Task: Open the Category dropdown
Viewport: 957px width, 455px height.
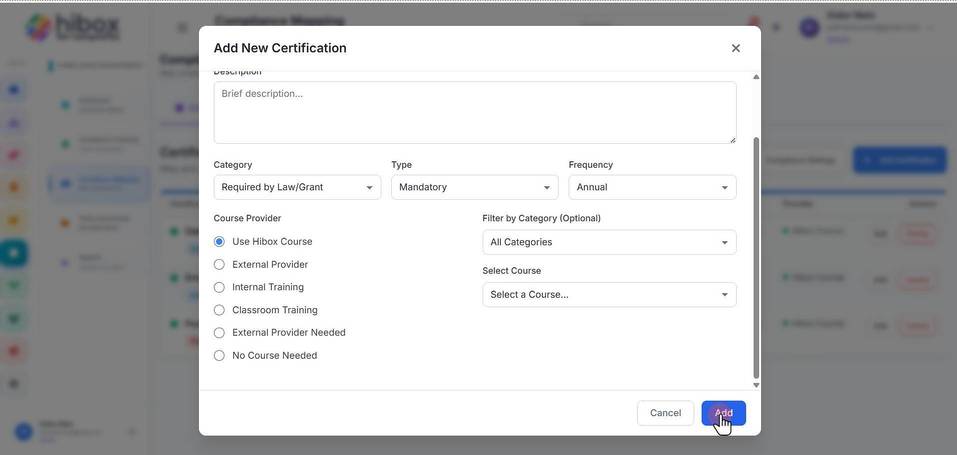Action: [297, 187]
